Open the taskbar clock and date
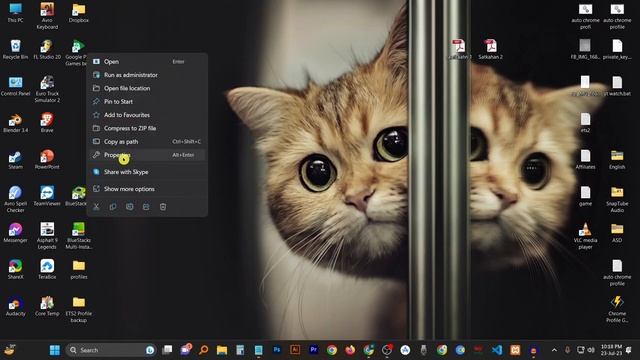 tap(611, 350)
